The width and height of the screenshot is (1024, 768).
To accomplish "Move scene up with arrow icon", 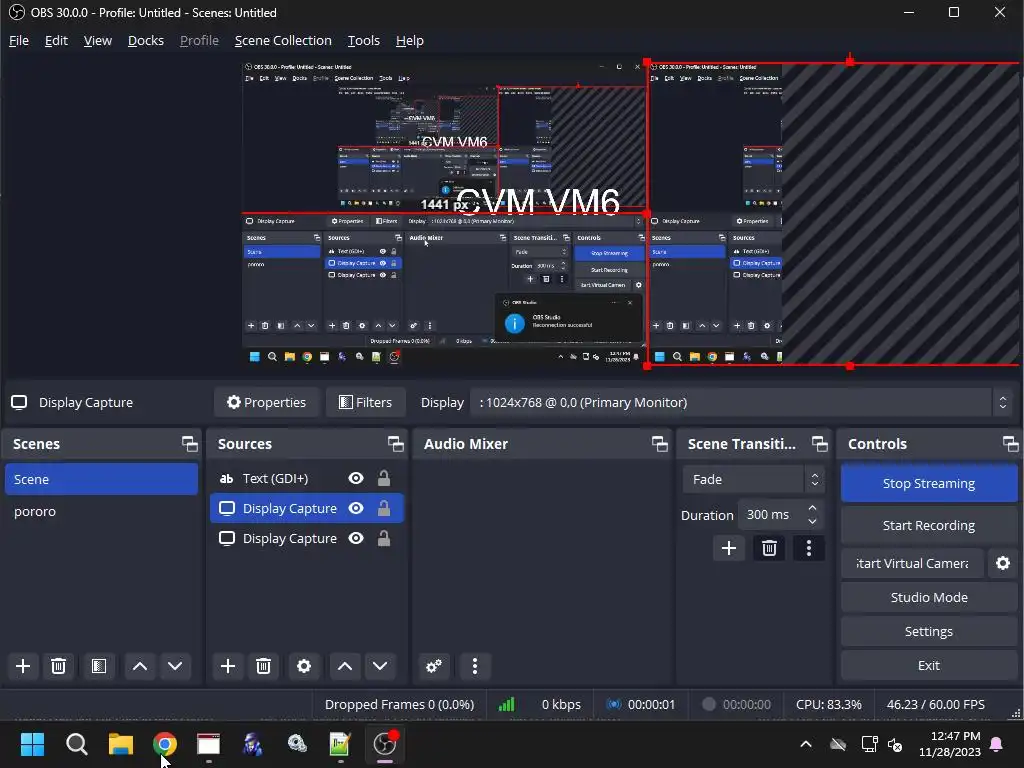I will click(x=140, y=666).
